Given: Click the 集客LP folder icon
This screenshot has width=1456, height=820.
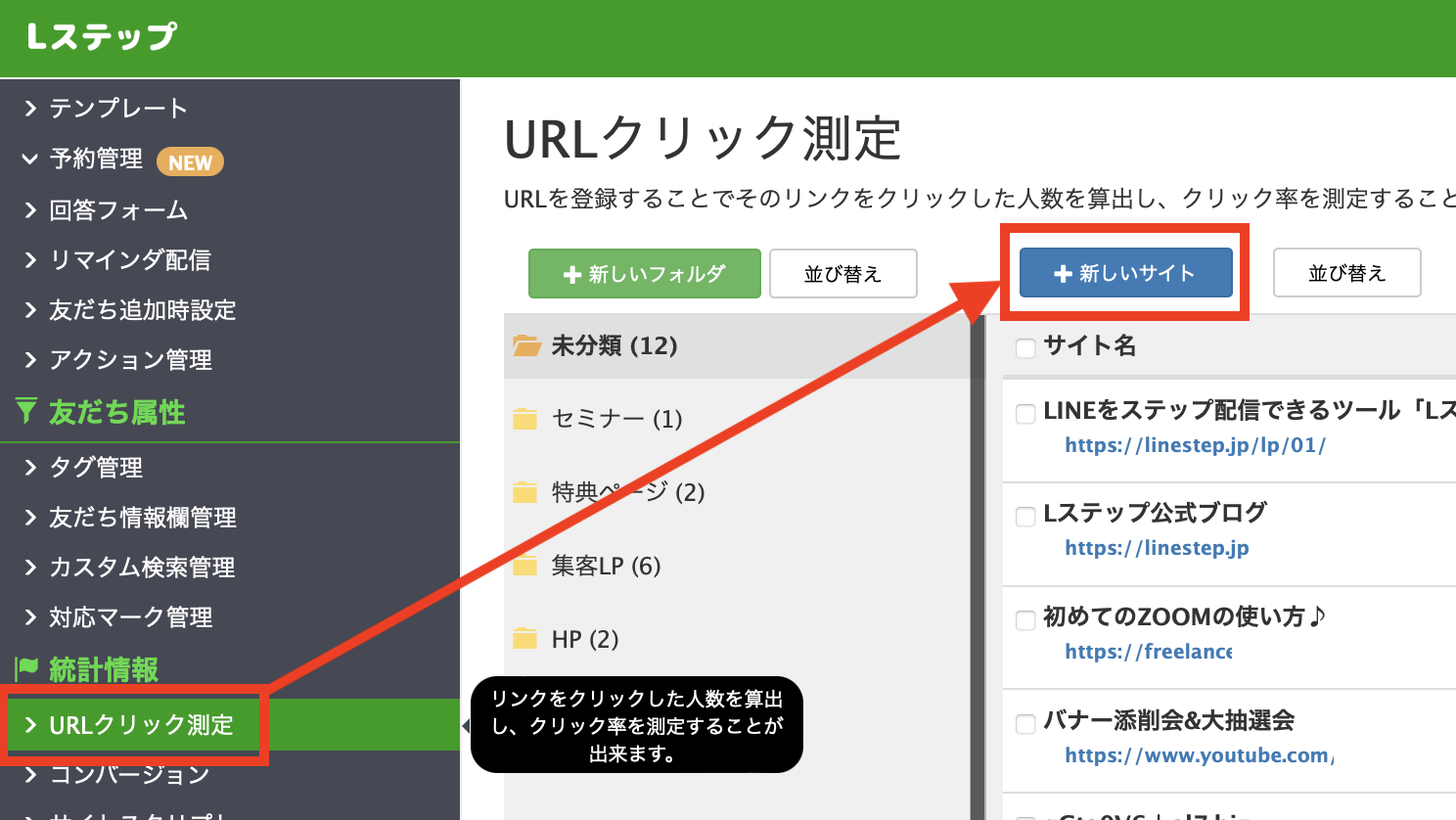Looking at the screenshot, I should click(x=525, y=566).
